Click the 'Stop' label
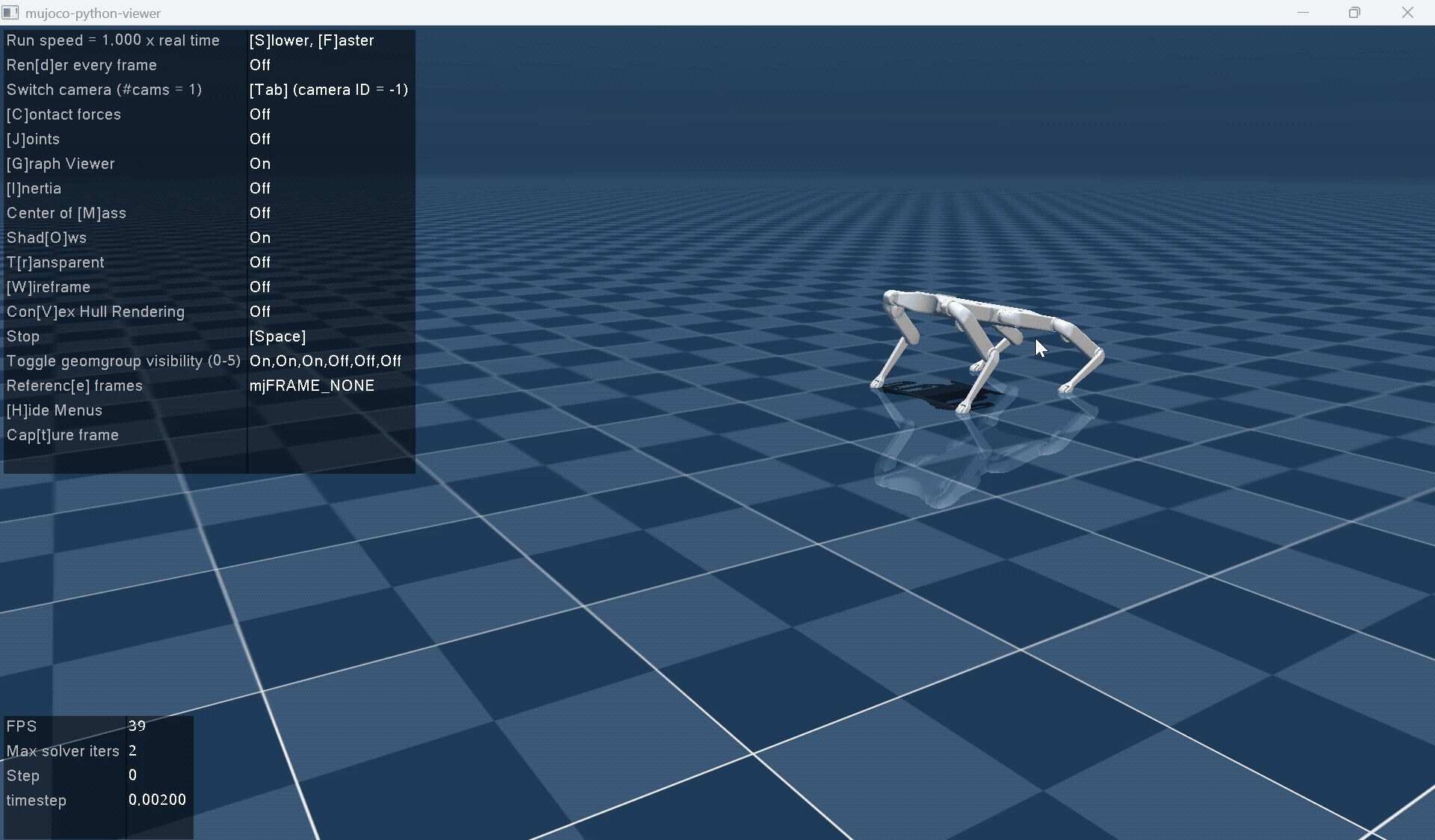The width and height of the screenshot is (1435, 840). pyautogui.click(x=23, y=336)
